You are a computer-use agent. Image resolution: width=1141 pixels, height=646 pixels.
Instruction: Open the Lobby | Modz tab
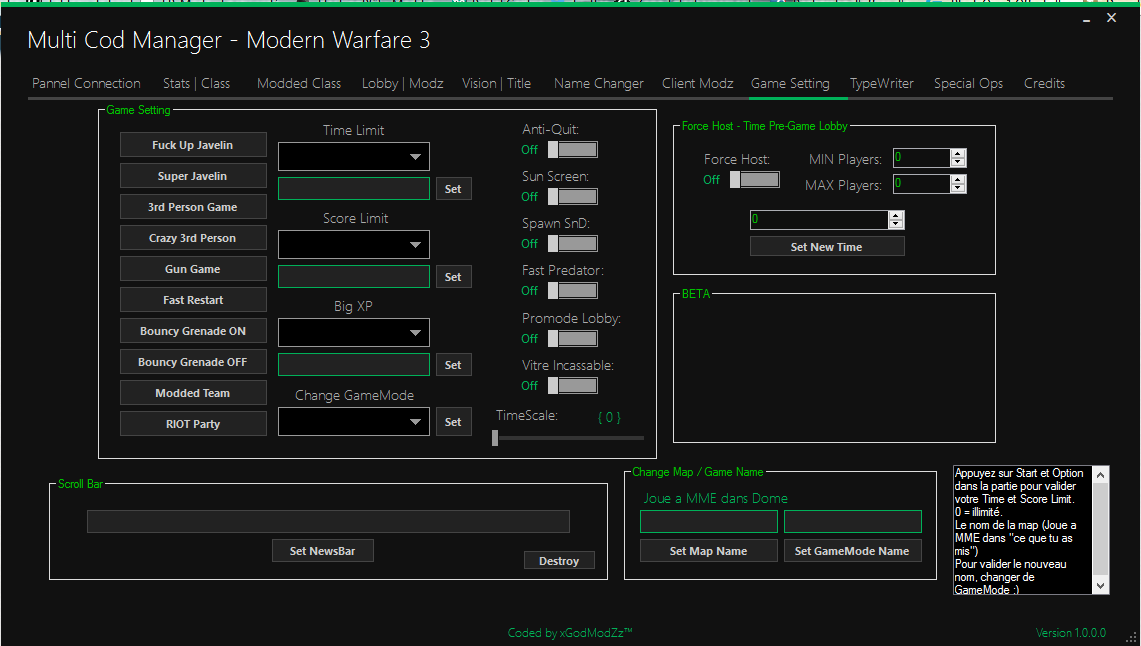tap(402, 84)
